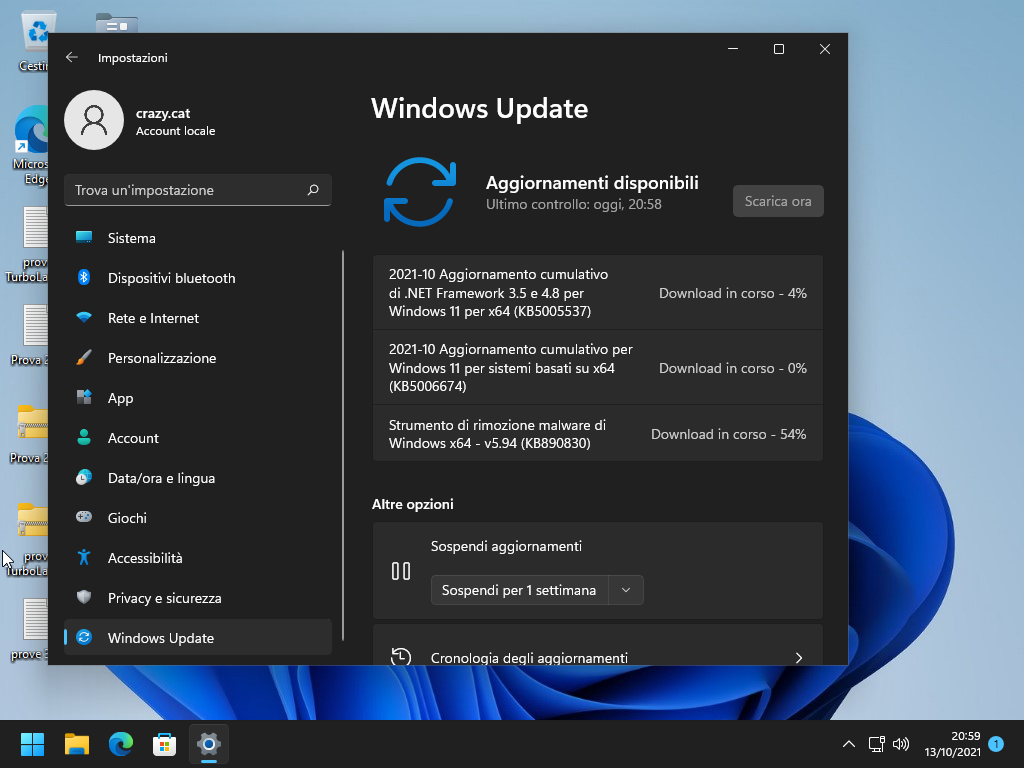This screenshot has width=1024, height=768.
Task: Select Privacy e sicurezza section
Action: pyautogui.click(x=198, y=598)
